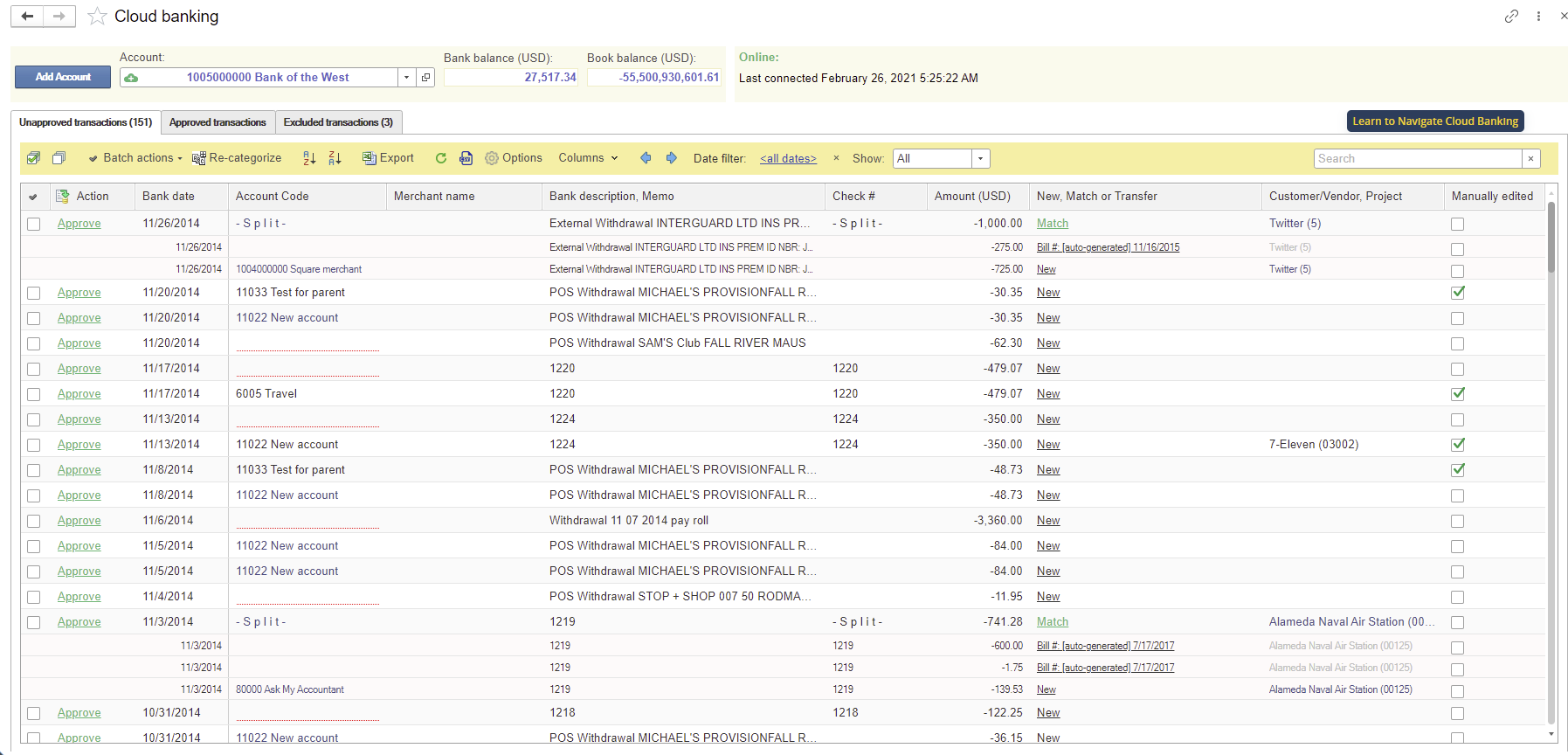Check Manually edited for SAM'S Club row
This screenshot has height=755, width=1568.
coord(1457,343)
